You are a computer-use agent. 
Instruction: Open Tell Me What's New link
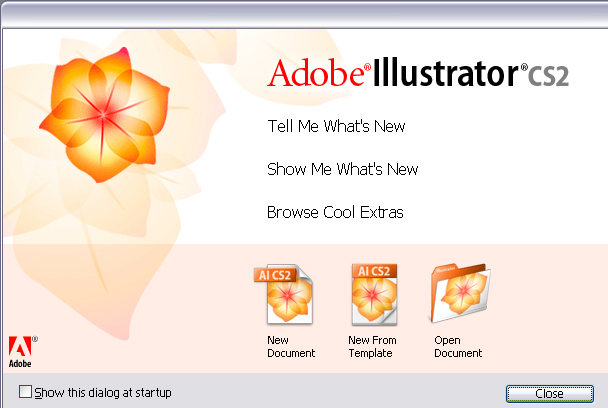pyautogui.click(x=336, y=126)
